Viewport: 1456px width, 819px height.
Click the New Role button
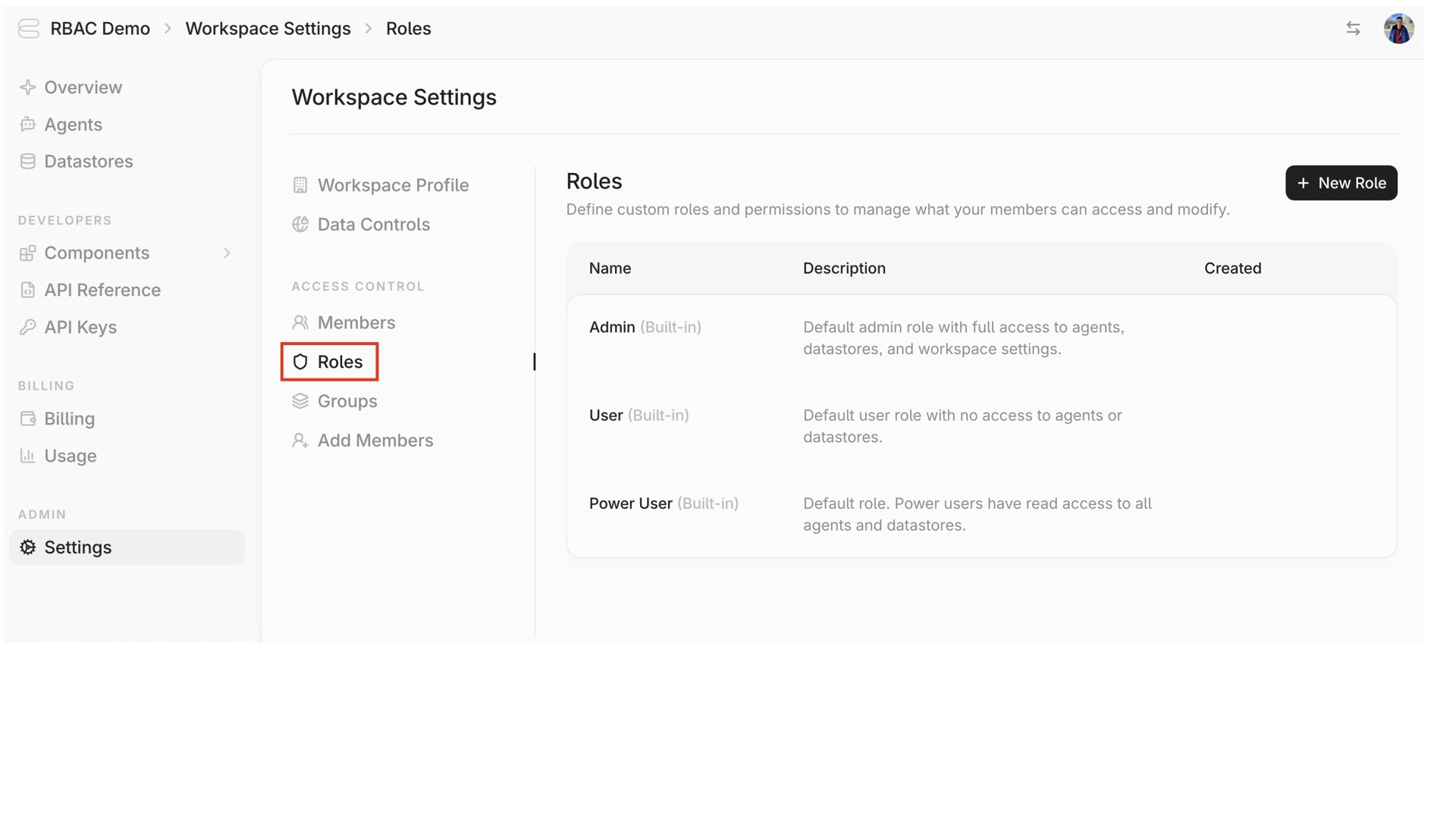point(1341,183)
